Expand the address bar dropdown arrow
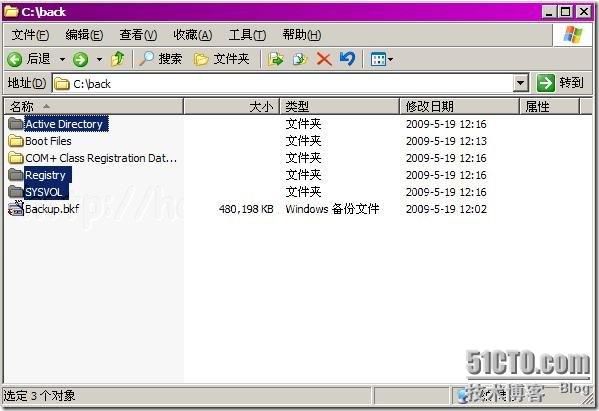599x411 pixels. coord(520,83)
